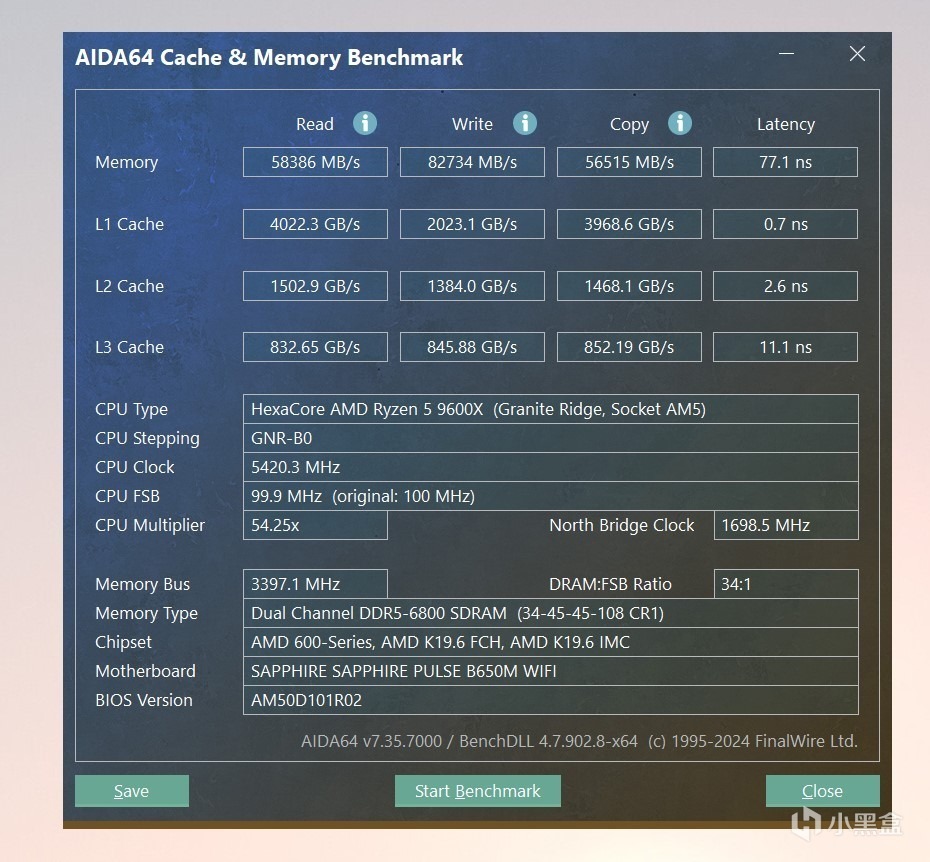Start Benchmark button

point(477,791)
